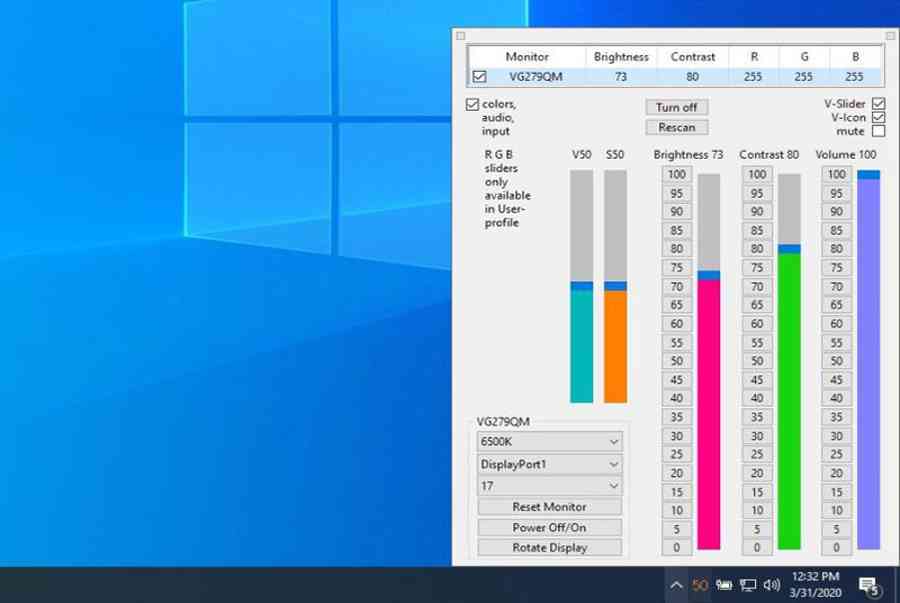The width and height of the screenshot is (900, 603).
Task: Click the Reset Monitor button
Action: [x=549, y=507]
